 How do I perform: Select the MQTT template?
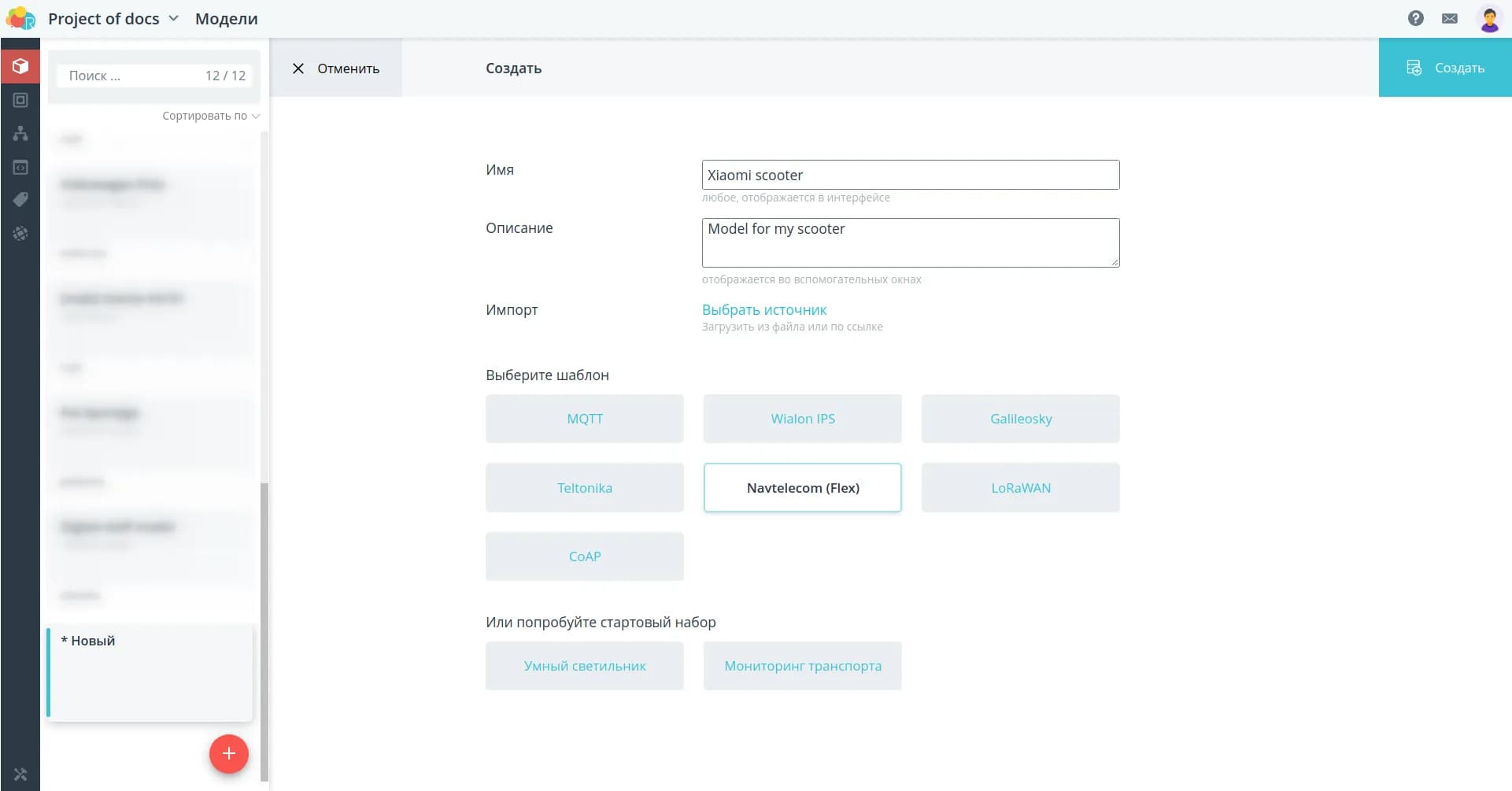pos(584,419)
